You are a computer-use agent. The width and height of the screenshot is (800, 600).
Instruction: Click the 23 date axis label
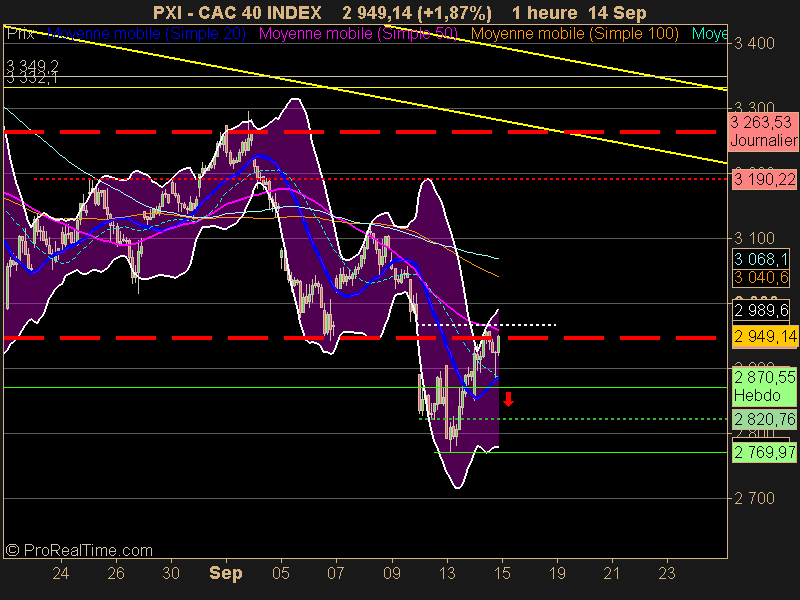tap(667, 573)
